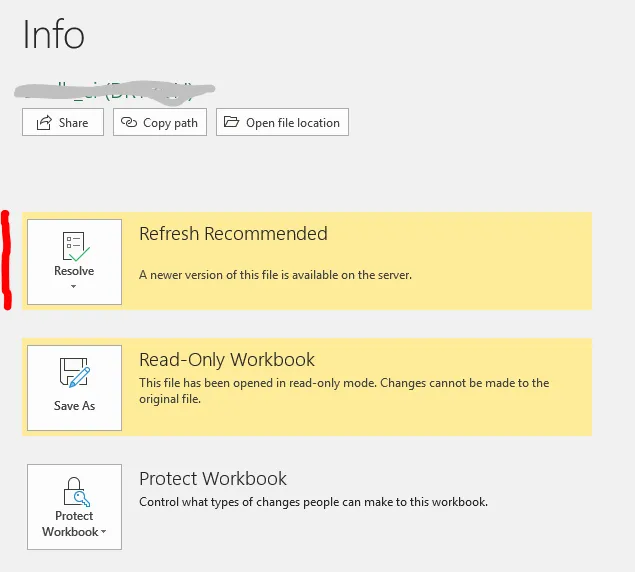Click the large Protect Workbook section heading

pyautogui.click(x=213, y=479)
